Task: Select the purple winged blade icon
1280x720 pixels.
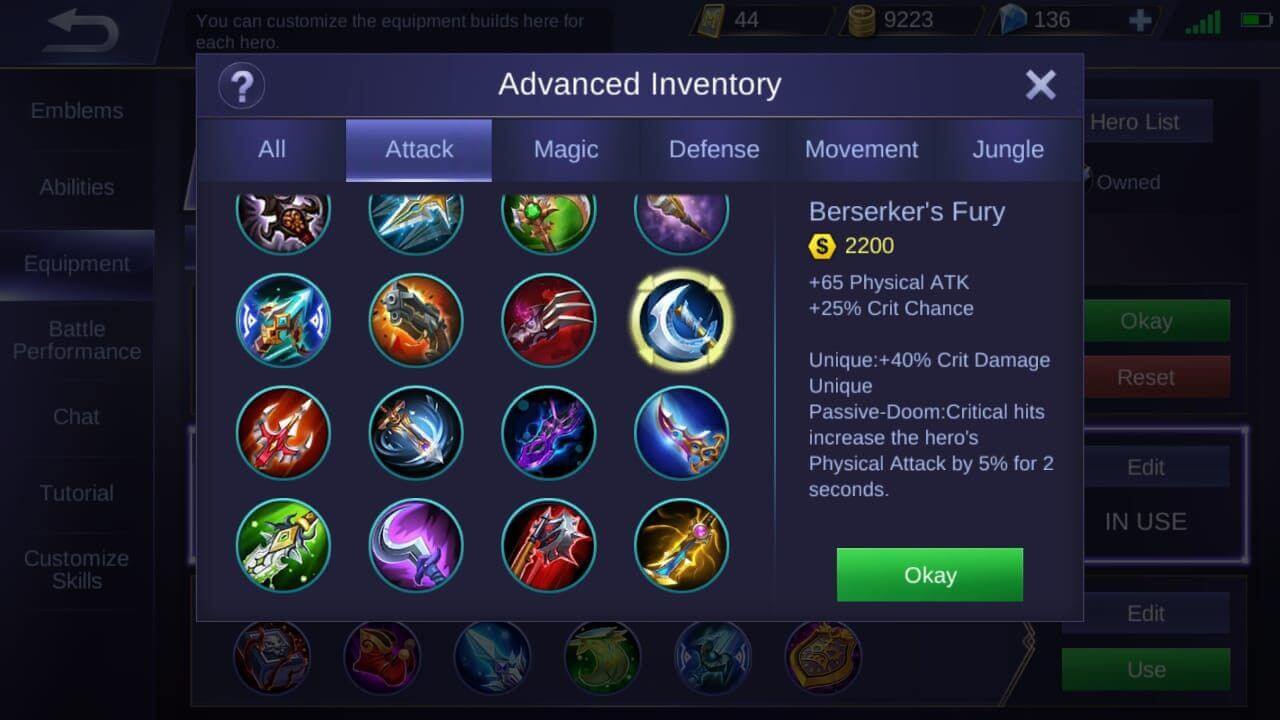Action: point(549,433)
